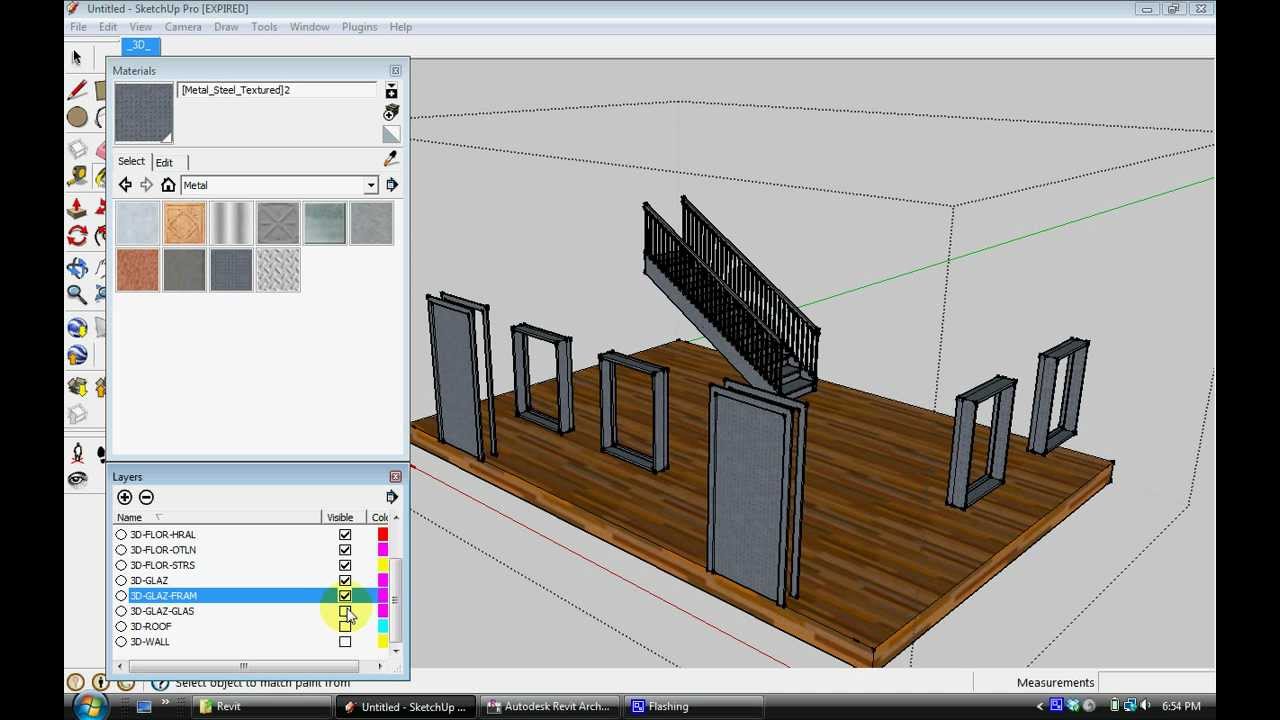This screenshot has height=720, width=1280.
Task: Uncheck 3D-GLAZ-FRAM visible checkbox
Action: point(345,596)
